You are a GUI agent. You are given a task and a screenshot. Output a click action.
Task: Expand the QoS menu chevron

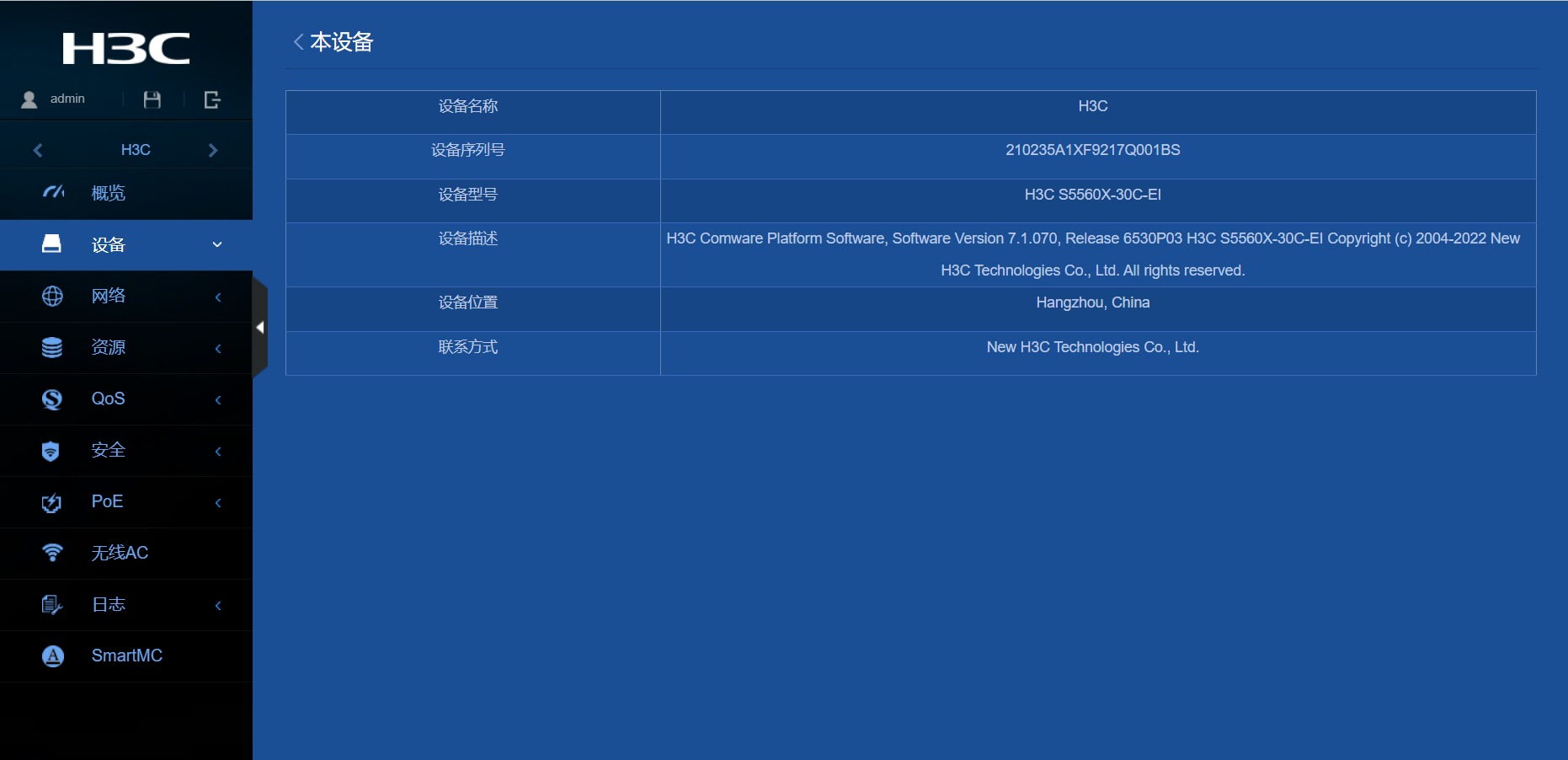218,399
